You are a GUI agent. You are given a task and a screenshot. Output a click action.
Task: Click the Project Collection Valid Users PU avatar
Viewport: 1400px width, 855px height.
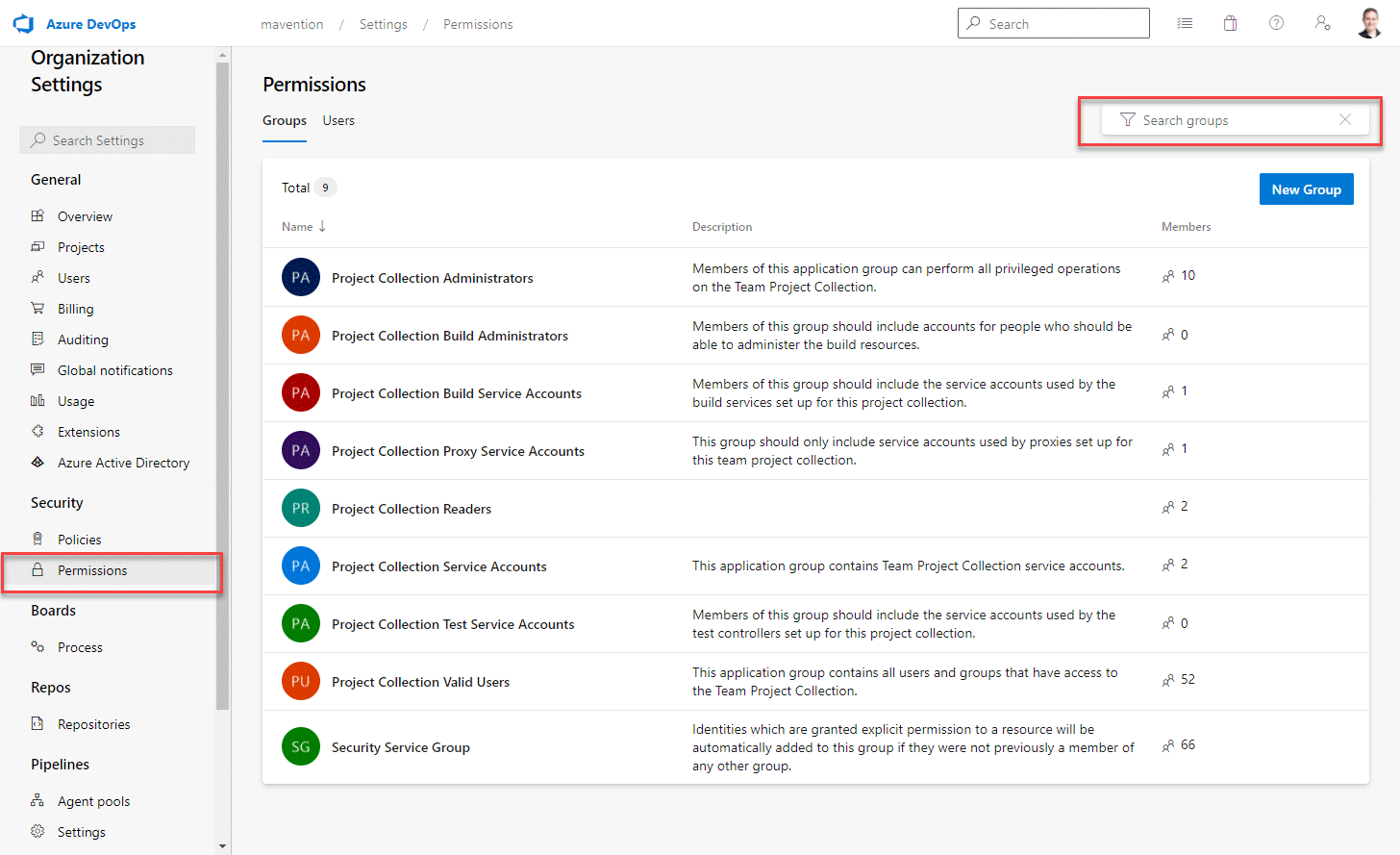coord(301,681)
